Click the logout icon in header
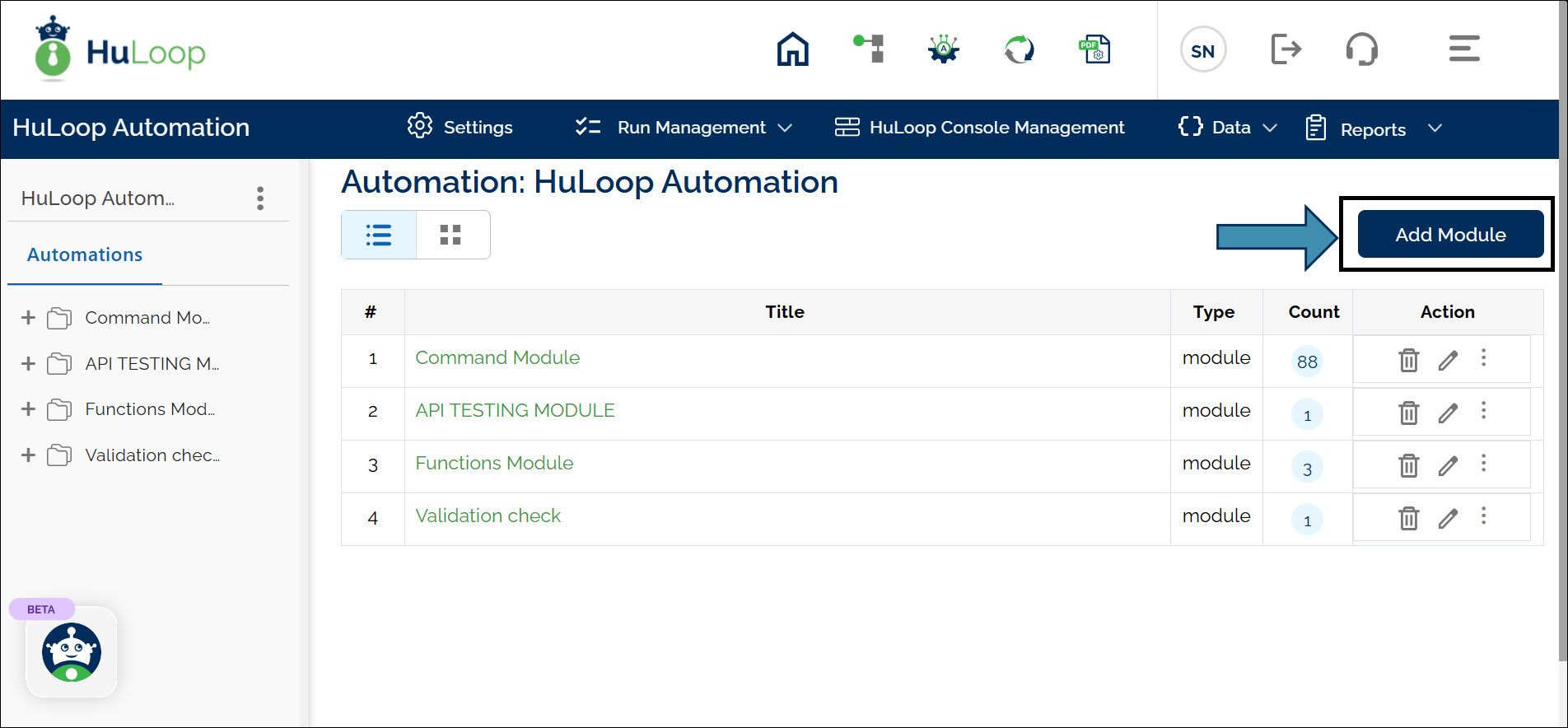The height and width of the screenshot is (728, 1568). [x=1286, y=49]
